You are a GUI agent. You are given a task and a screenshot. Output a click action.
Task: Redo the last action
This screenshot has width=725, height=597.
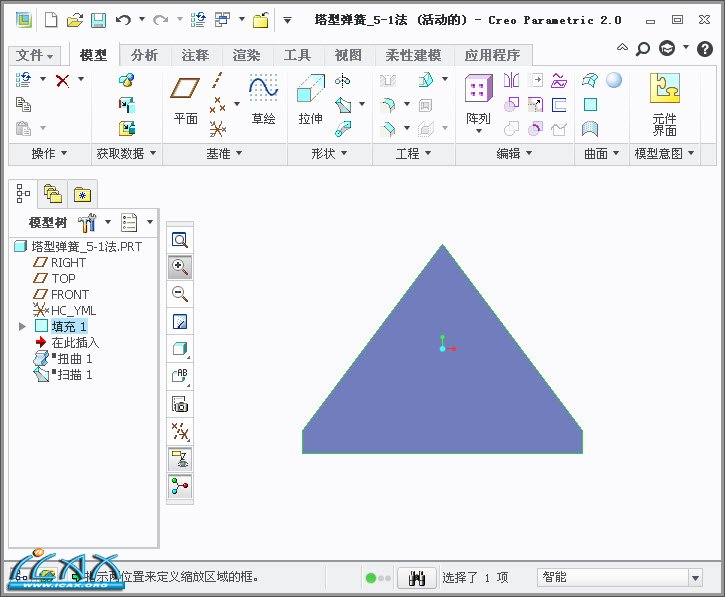pos(160,20)
